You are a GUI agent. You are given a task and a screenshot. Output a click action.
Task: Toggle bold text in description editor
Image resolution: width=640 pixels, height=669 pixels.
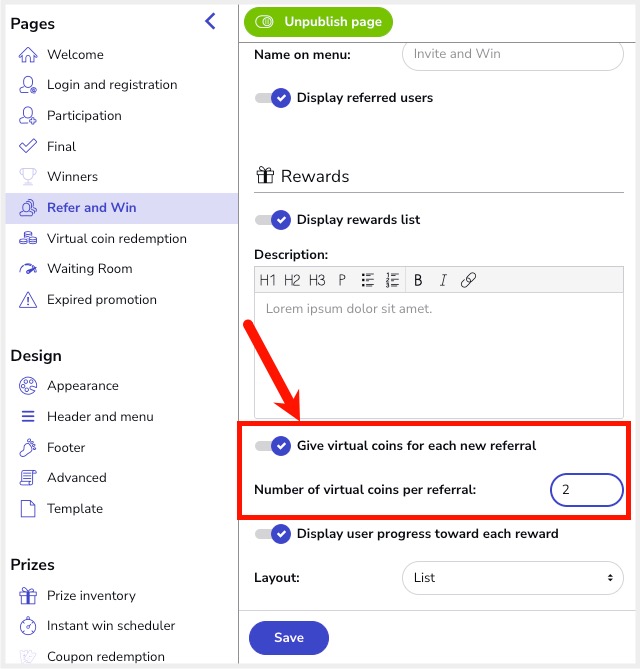(x=418, y=280)
